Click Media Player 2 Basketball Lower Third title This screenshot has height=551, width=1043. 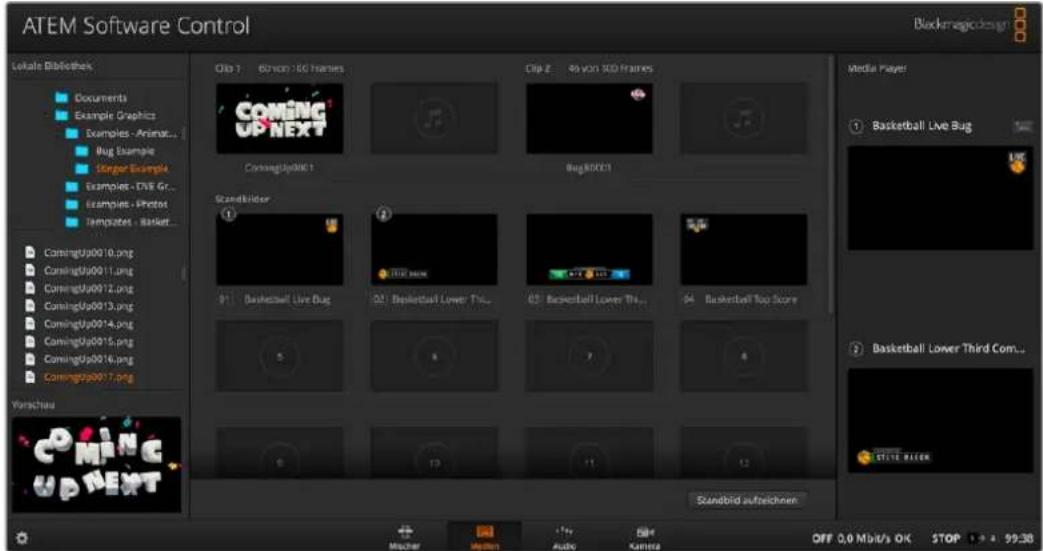pyautogui.click(x=949, y=348)
